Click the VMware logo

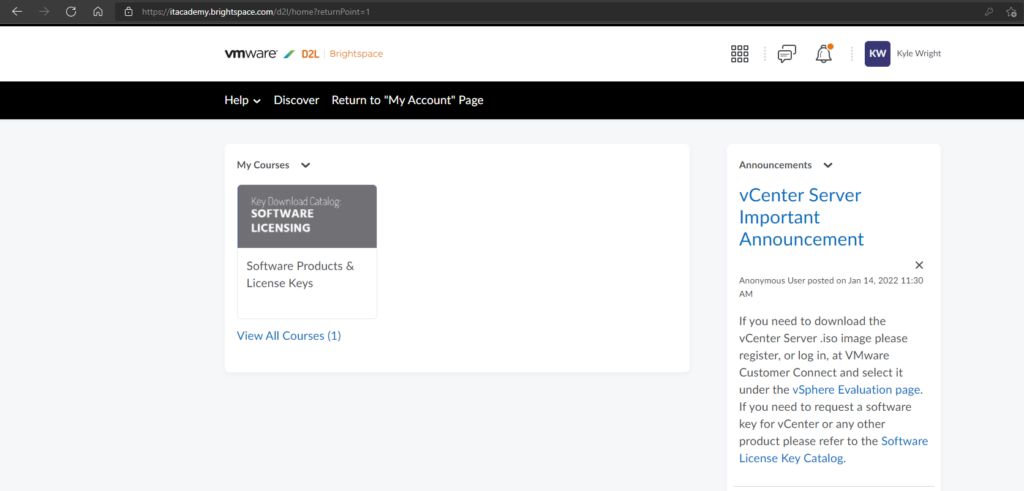[x=251, y=54]
